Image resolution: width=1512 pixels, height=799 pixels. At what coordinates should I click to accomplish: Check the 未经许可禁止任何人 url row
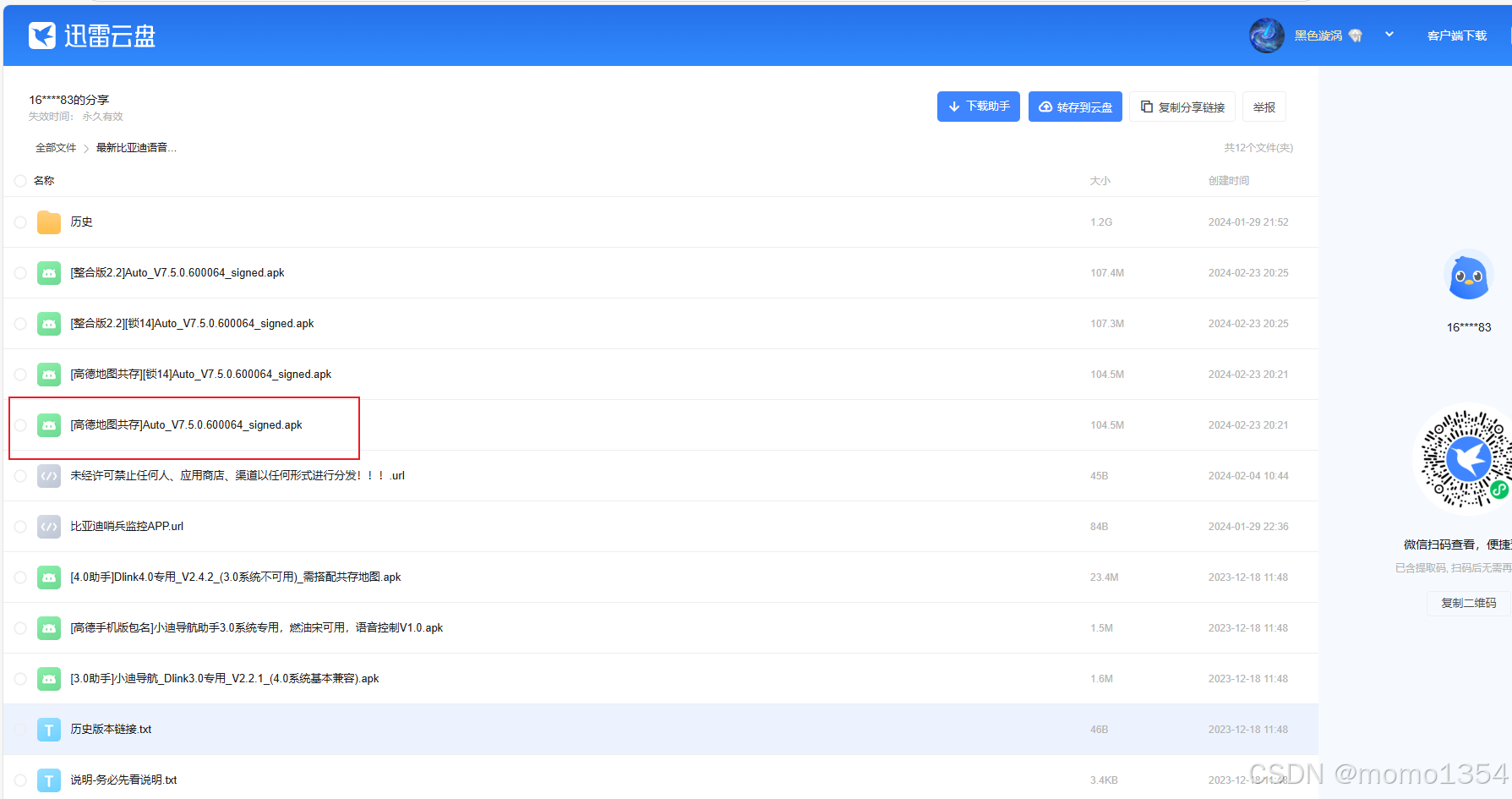[20, 476]
